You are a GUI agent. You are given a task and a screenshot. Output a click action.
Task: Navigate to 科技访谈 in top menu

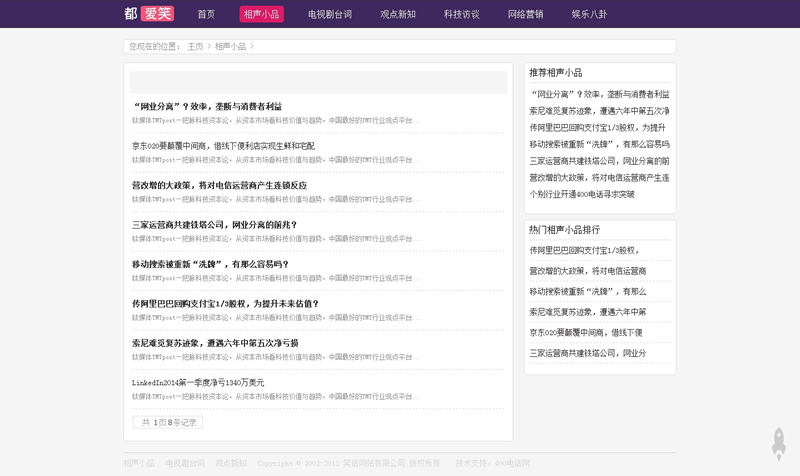coord(461,14)
